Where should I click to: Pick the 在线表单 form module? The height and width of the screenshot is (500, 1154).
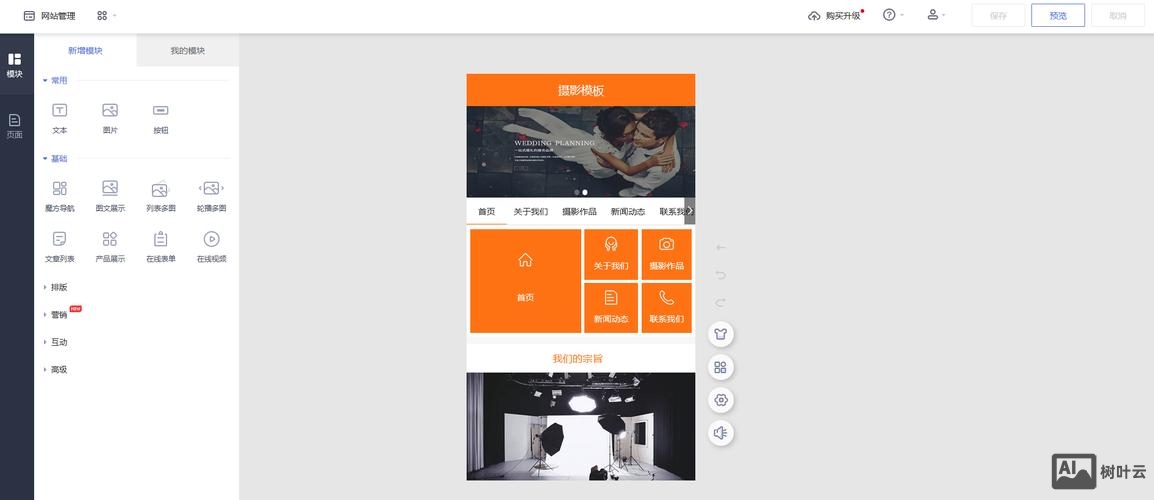click(161, 245)
